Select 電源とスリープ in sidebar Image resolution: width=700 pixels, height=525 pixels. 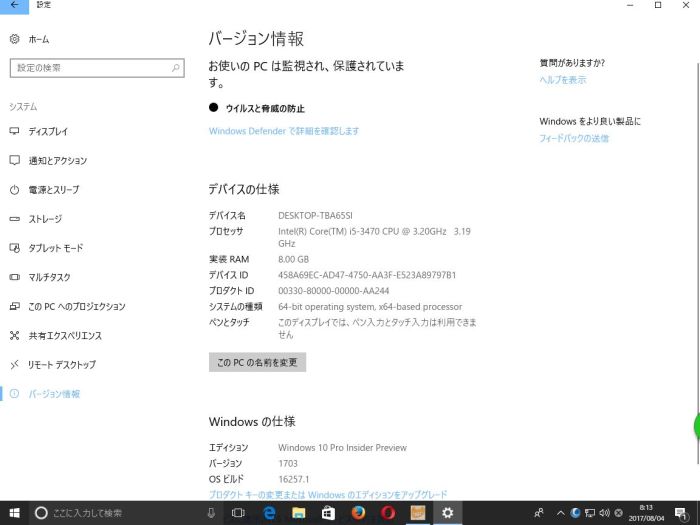point(53,190)
